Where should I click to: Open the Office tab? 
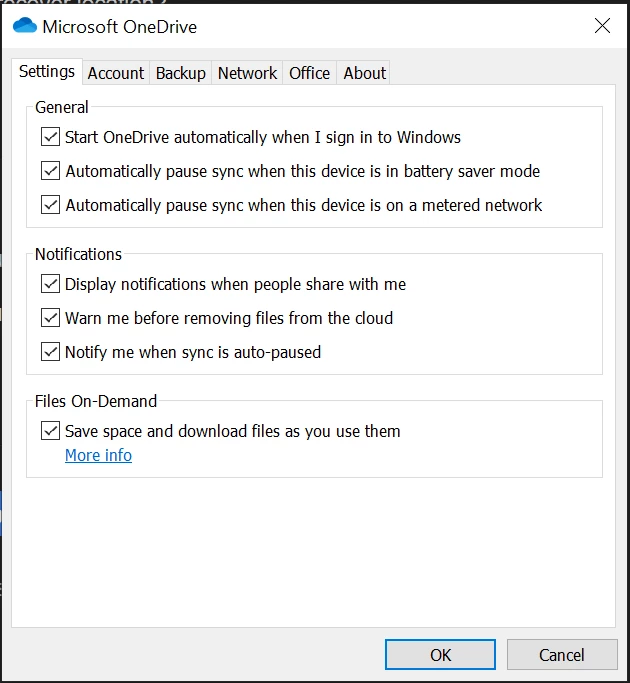(309, 73)
